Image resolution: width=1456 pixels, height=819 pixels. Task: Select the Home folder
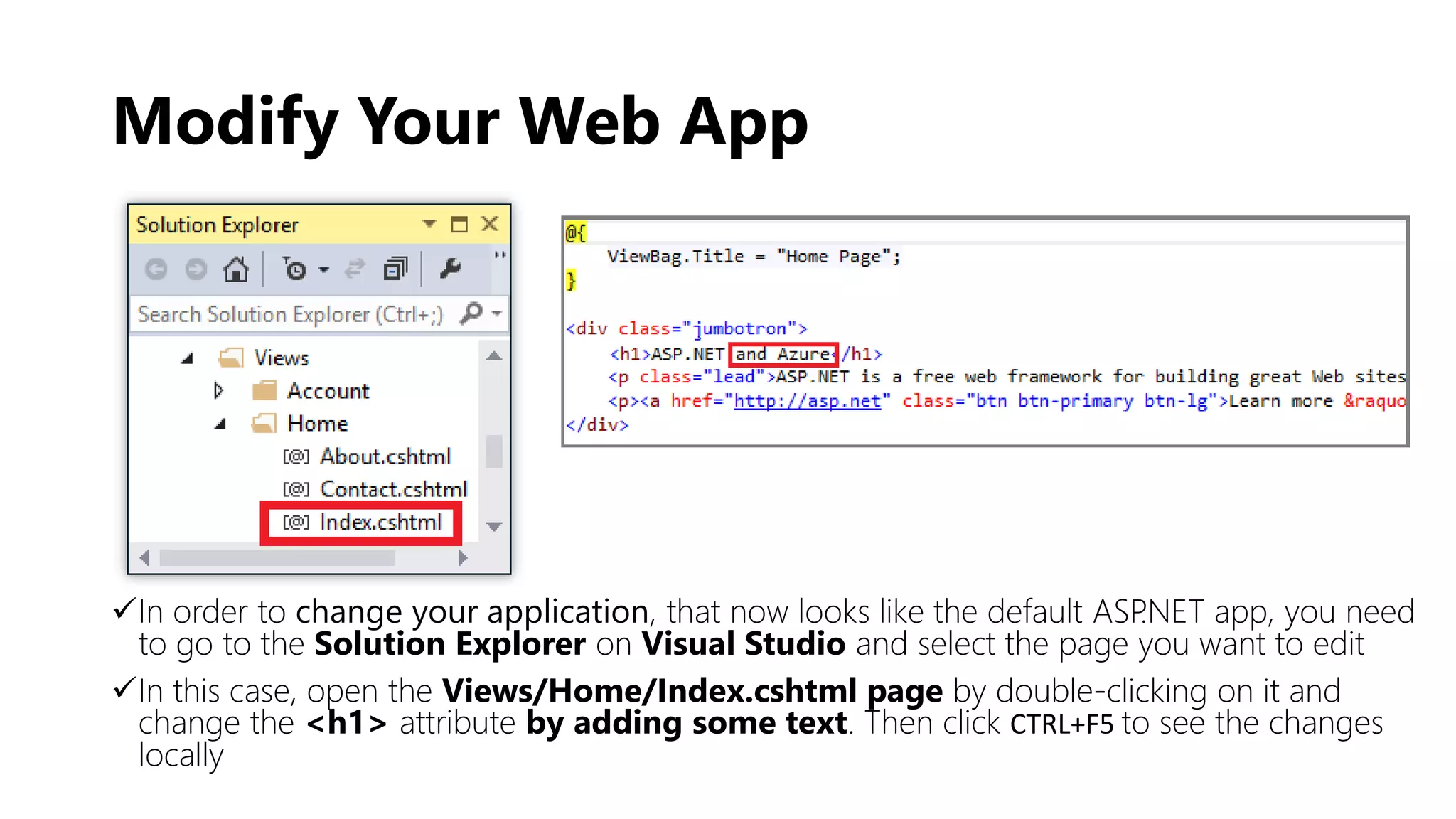click(317, 424)
